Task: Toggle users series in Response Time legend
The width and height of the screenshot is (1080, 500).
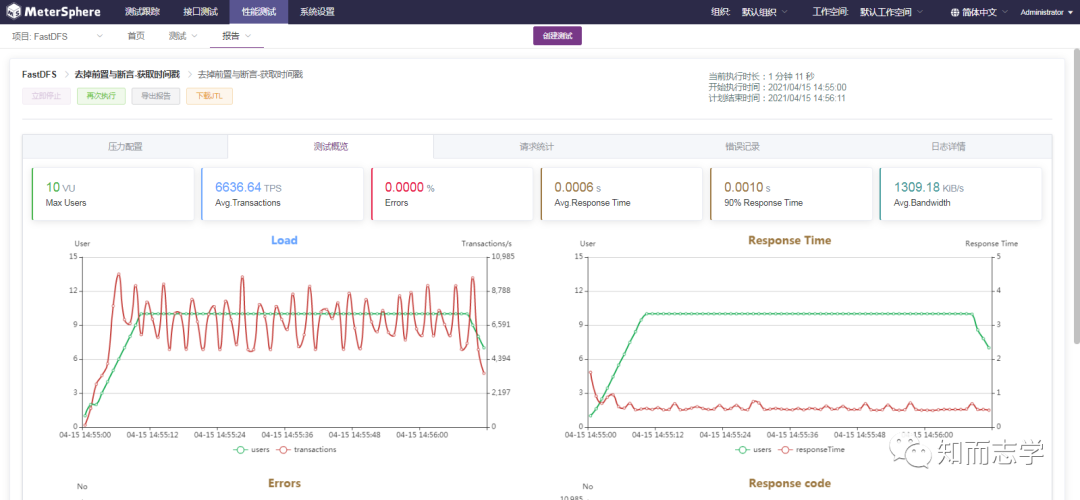Action: click(754, 449)
